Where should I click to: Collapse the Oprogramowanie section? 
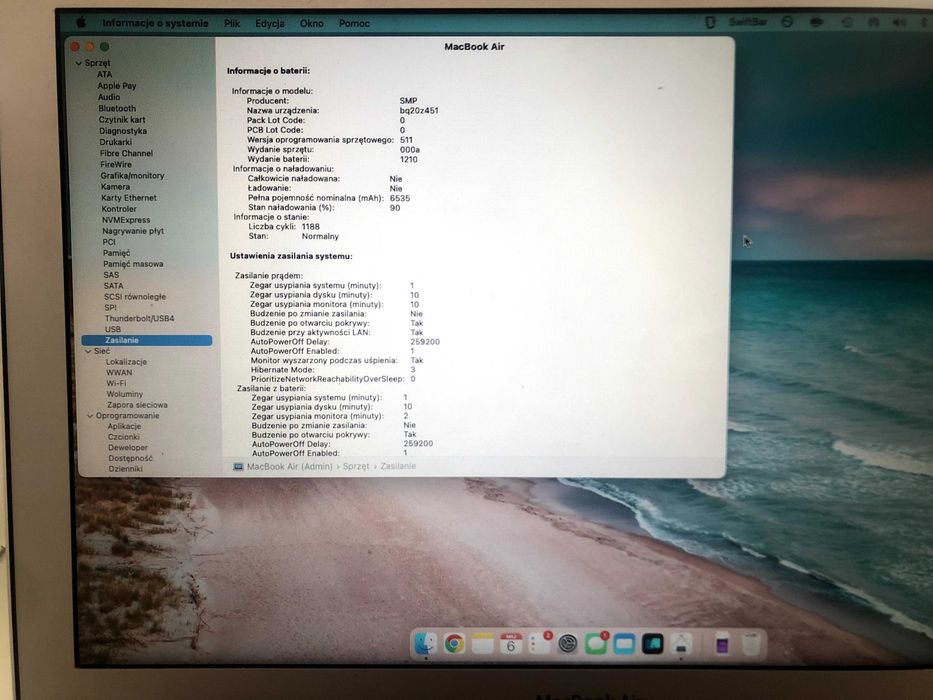click(90, 415)
